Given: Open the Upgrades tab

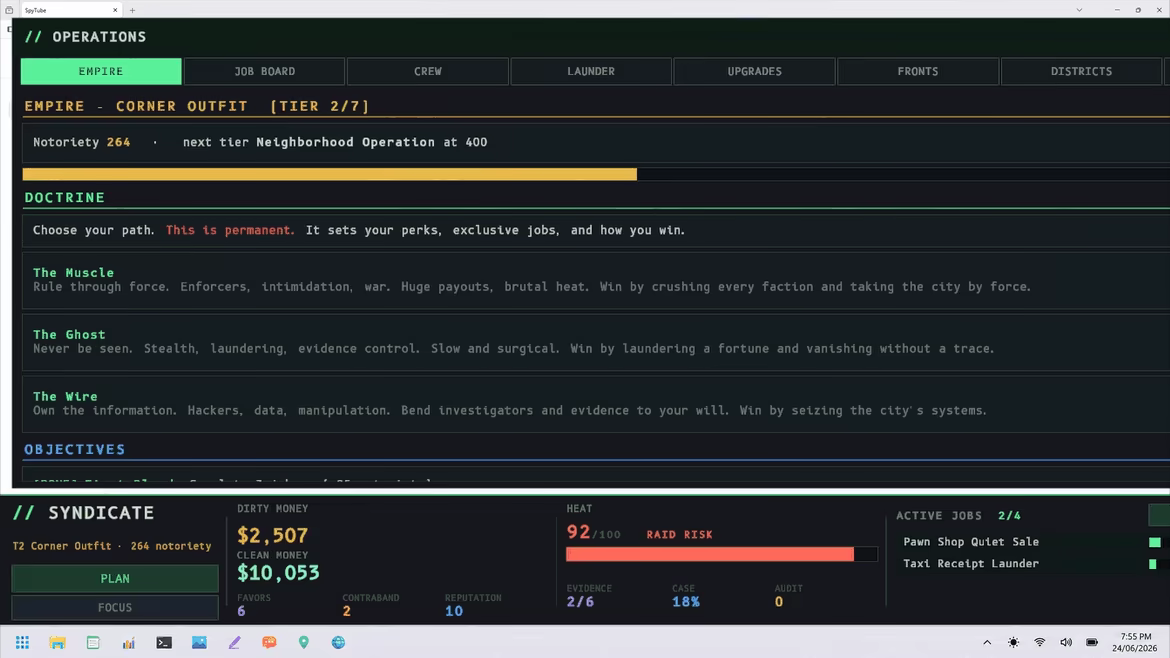Looking at the screenshot, I should 754,72.
